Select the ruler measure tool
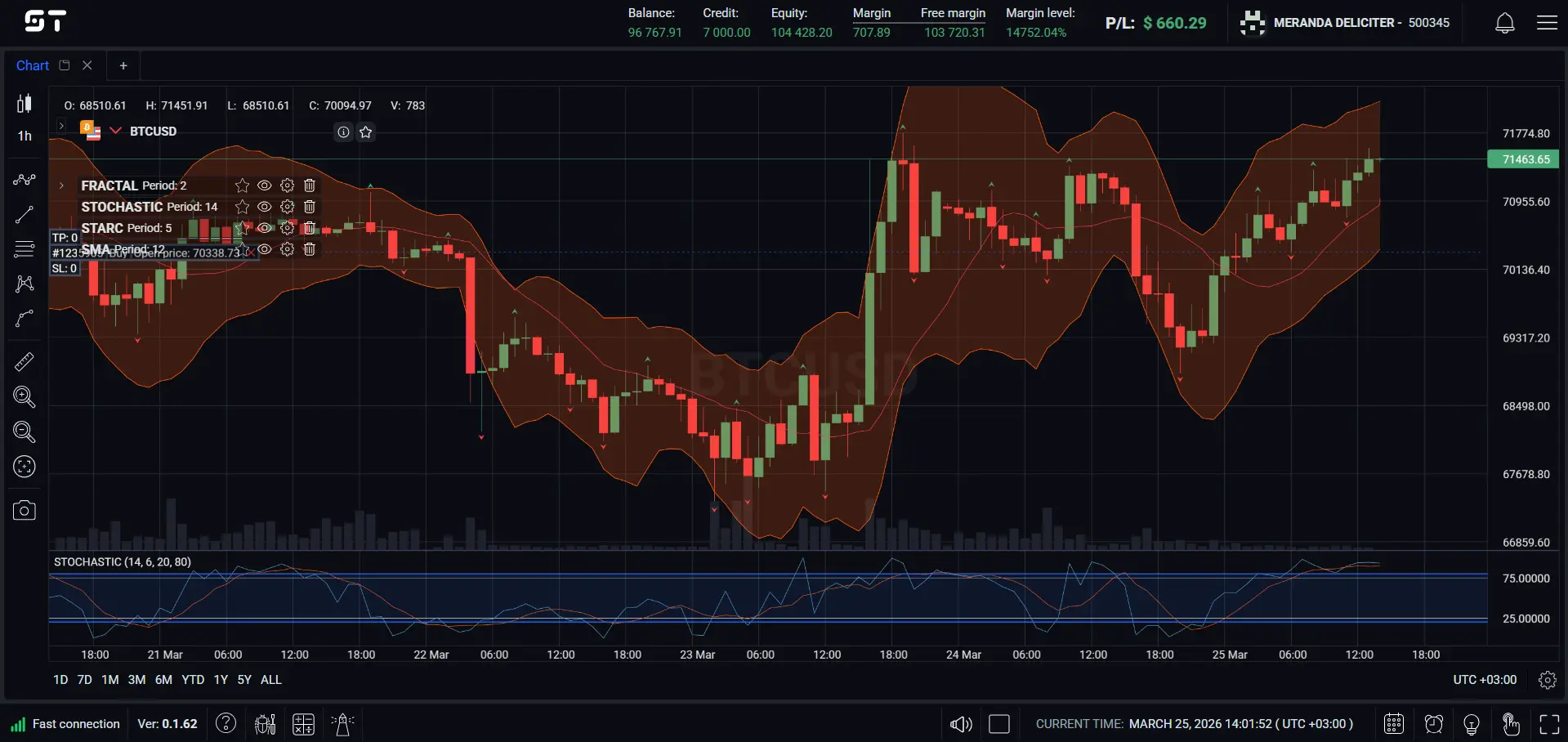Viewport: 1568px width, 742px height. [x=25, y=361]
